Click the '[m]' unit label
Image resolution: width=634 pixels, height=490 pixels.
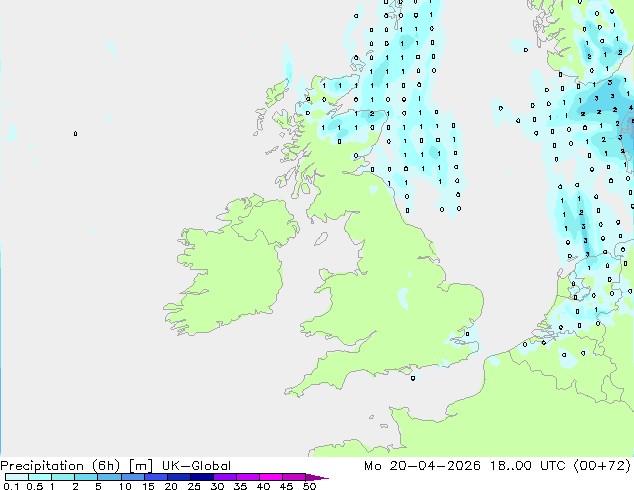[140, 466]
